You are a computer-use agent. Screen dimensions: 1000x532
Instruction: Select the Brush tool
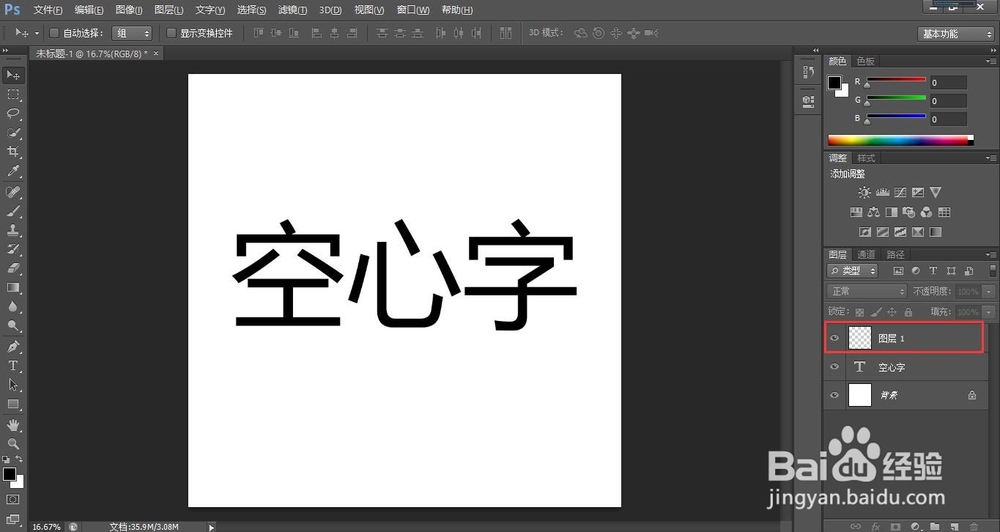click(x=13, y=211)
